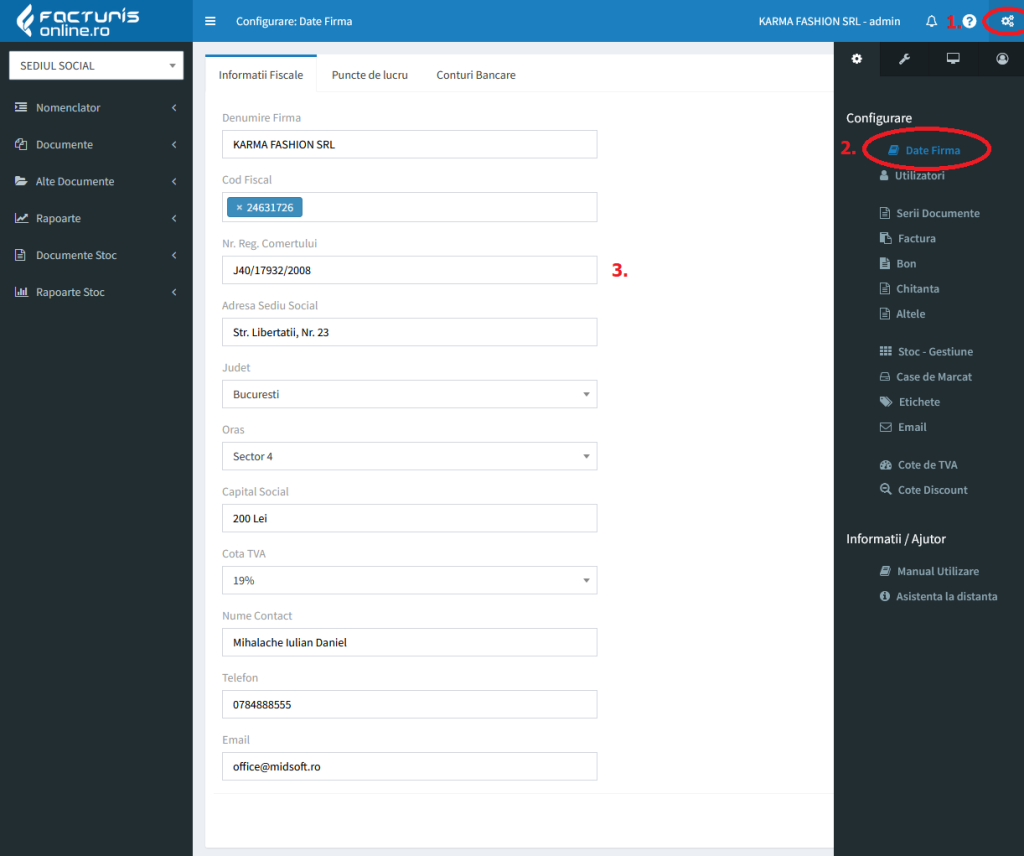Viewport: 1024px width, 856px height.
Task: Click the Rapoarte line chart icon
Action: point(22,218)
